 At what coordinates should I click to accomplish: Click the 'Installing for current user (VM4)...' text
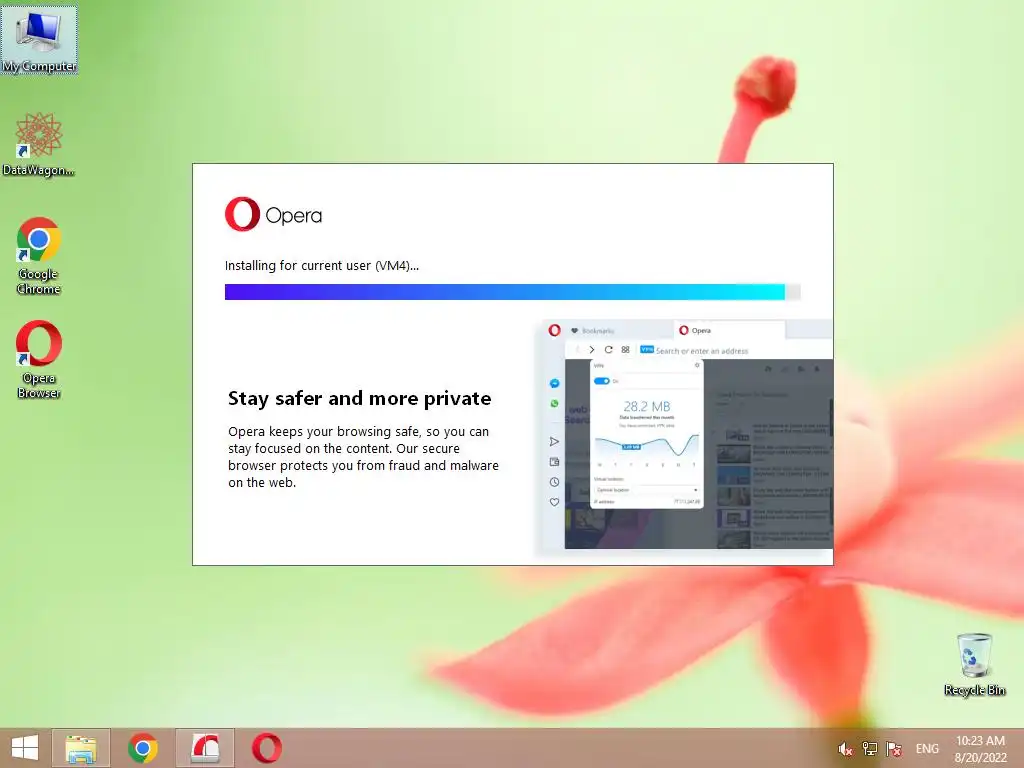pyautogui.click(x=322, y=266)
